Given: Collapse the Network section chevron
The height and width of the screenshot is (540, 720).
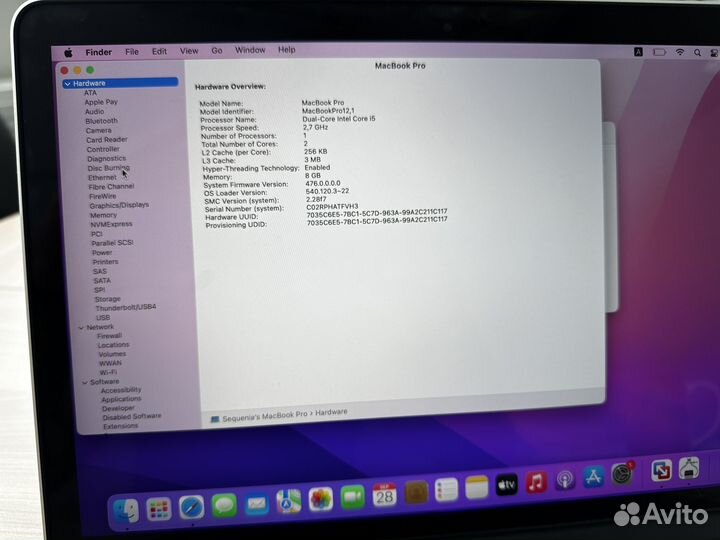Looking at the screenshot, I should [x=81, y=327].
